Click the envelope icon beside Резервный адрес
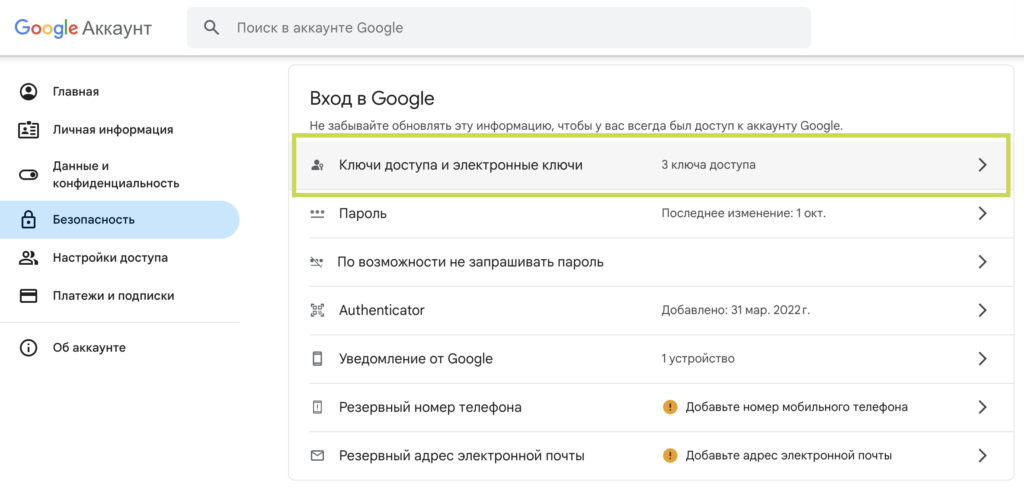 pyautogui.click(x=317, y=455)
